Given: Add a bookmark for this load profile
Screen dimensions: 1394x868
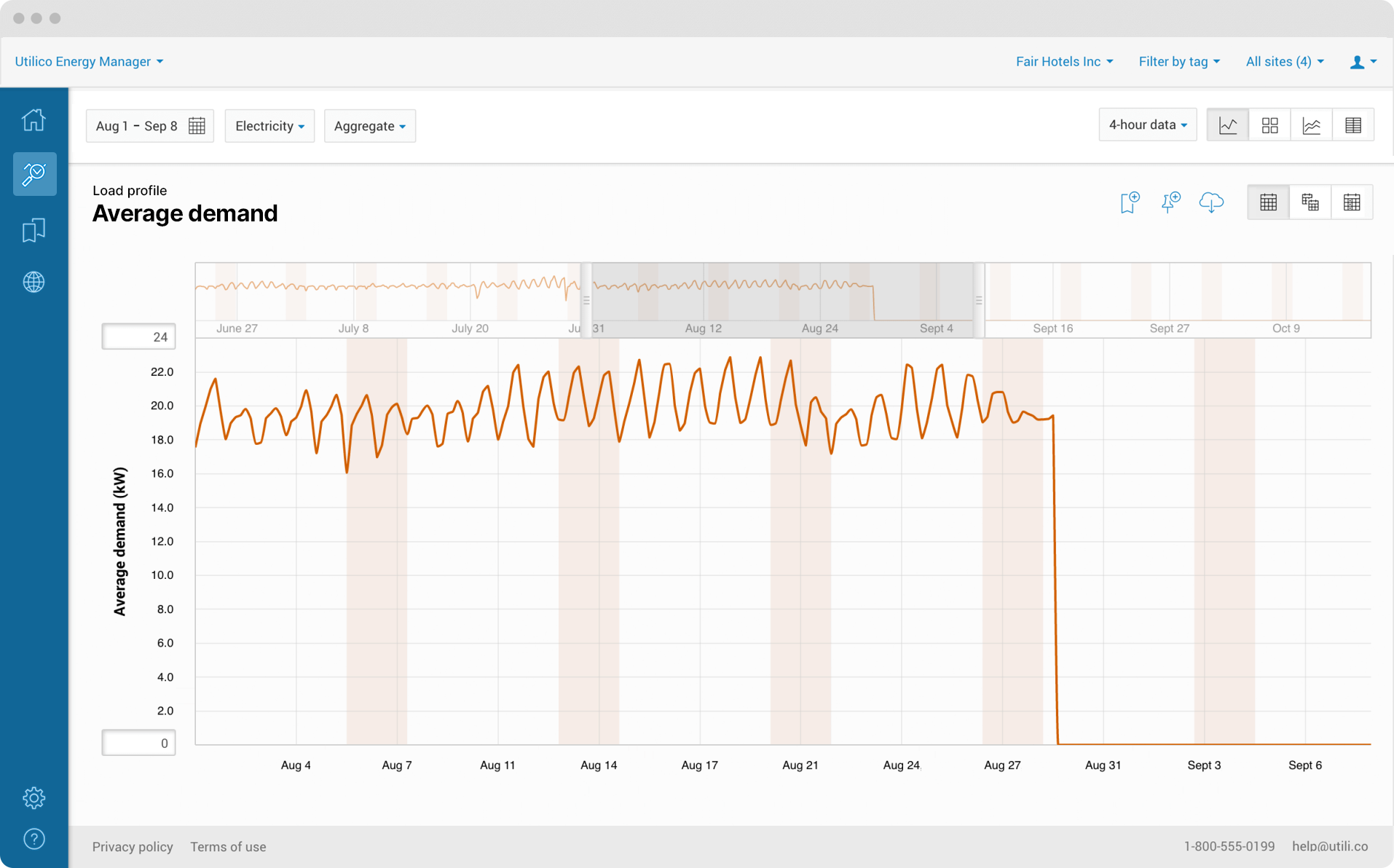Looking at the screenshot, I should pos(1128,202).
